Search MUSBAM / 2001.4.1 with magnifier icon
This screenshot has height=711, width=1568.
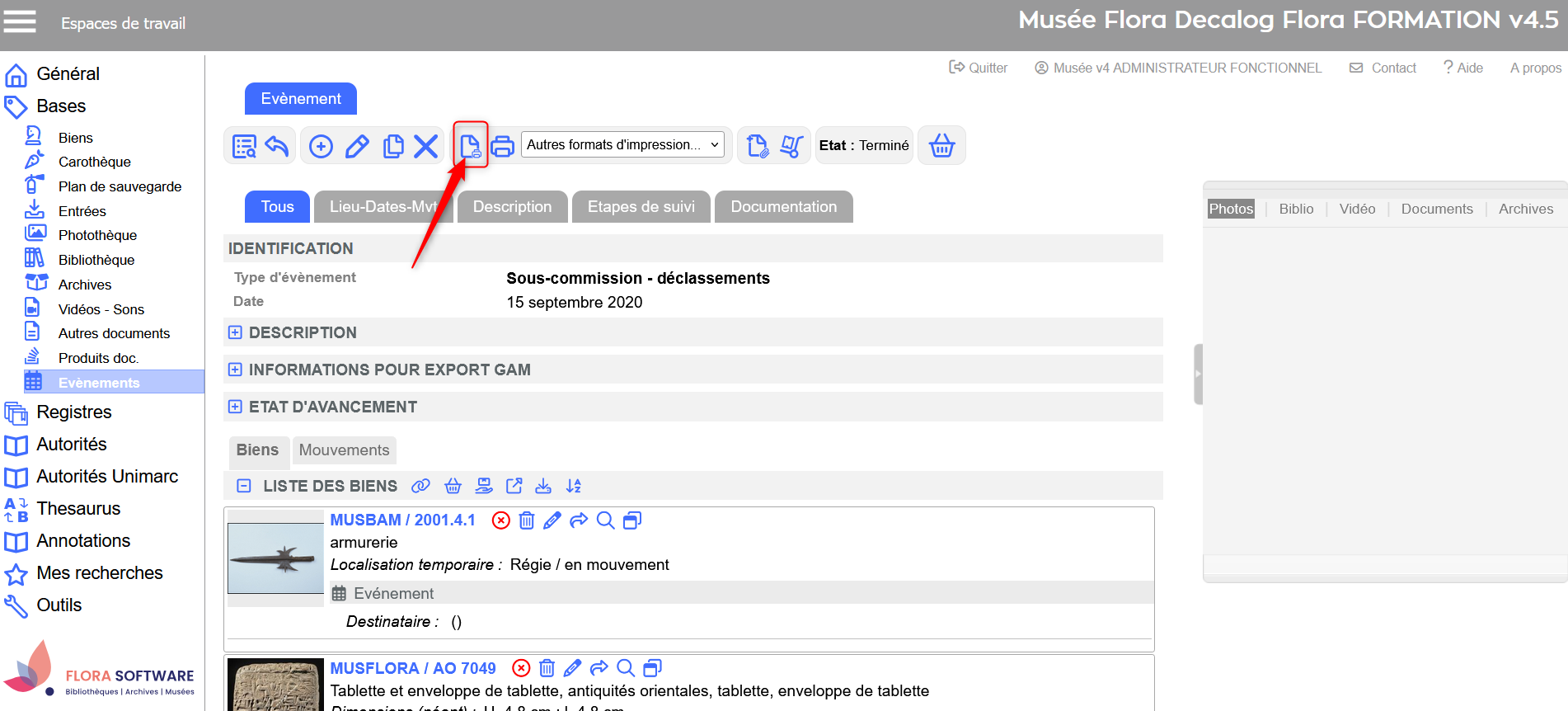[605, 520]
